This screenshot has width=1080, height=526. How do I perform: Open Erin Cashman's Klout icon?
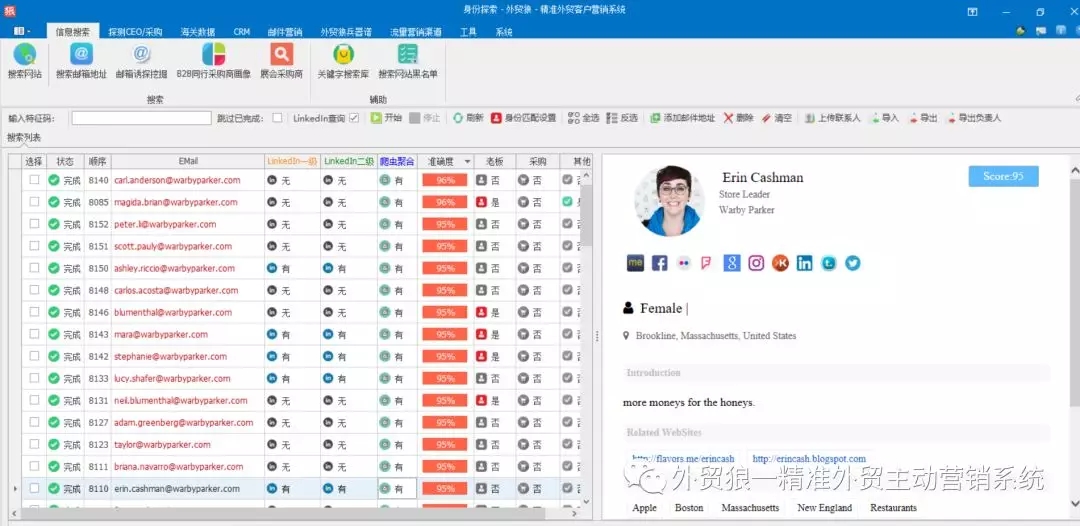(x=780, y=263)
